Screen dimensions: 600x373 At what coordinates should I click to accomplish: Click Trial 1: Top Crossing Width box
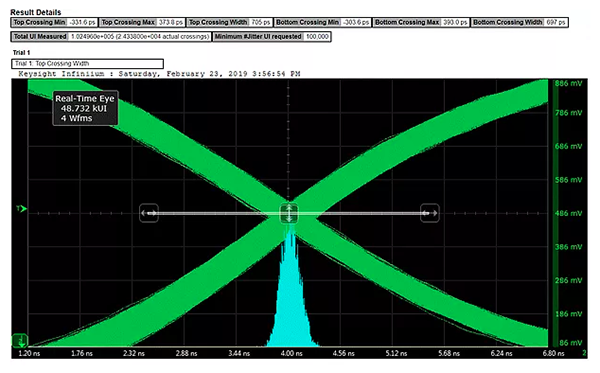(x=88, y=64)
